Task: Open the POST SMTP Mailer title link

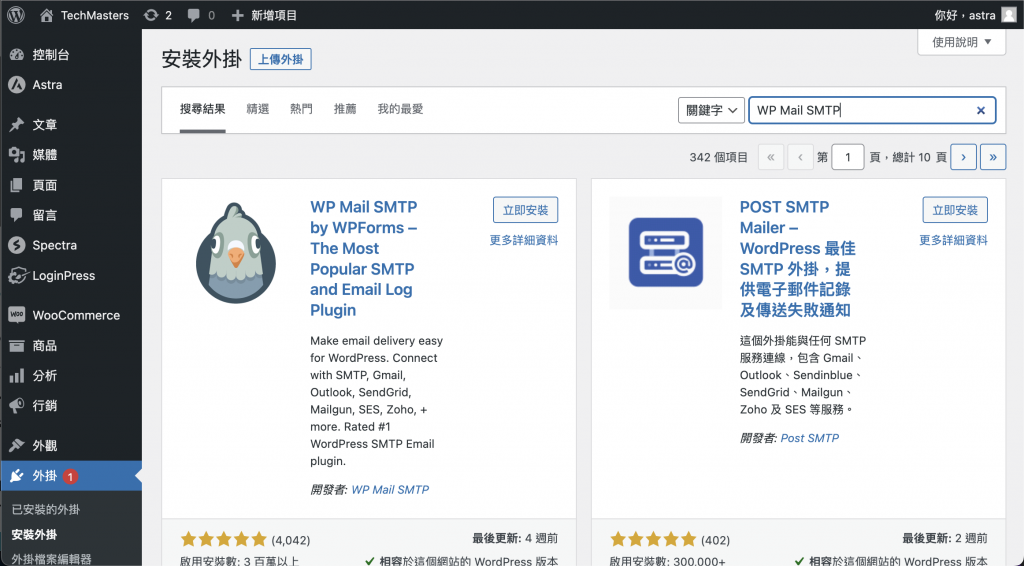Action: click(797, 259)
